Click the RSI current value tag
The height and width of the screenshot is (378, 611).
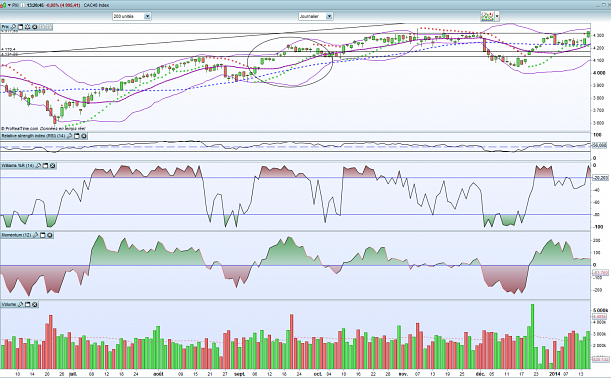click(599, 145)
